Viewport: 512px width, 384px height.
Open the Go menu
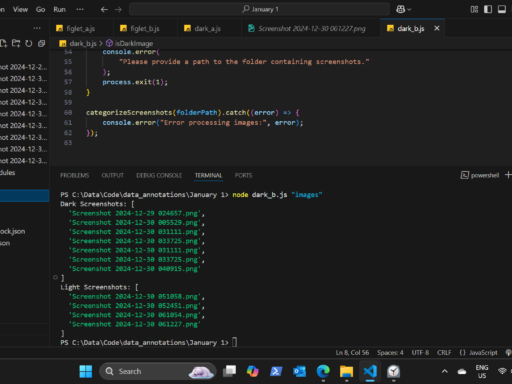40,9
